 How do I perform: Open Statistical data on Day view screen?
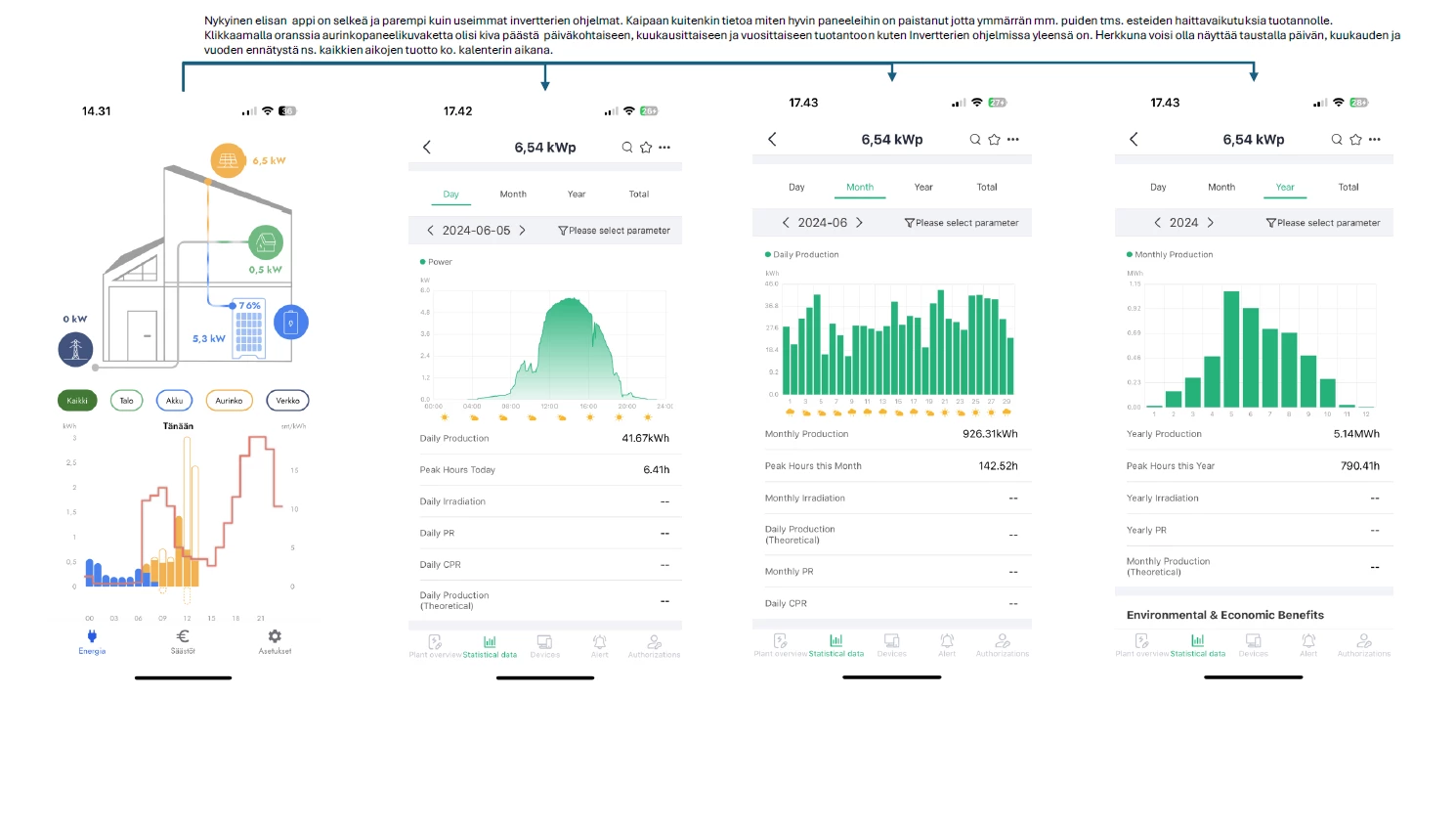[x=490, y=646]
